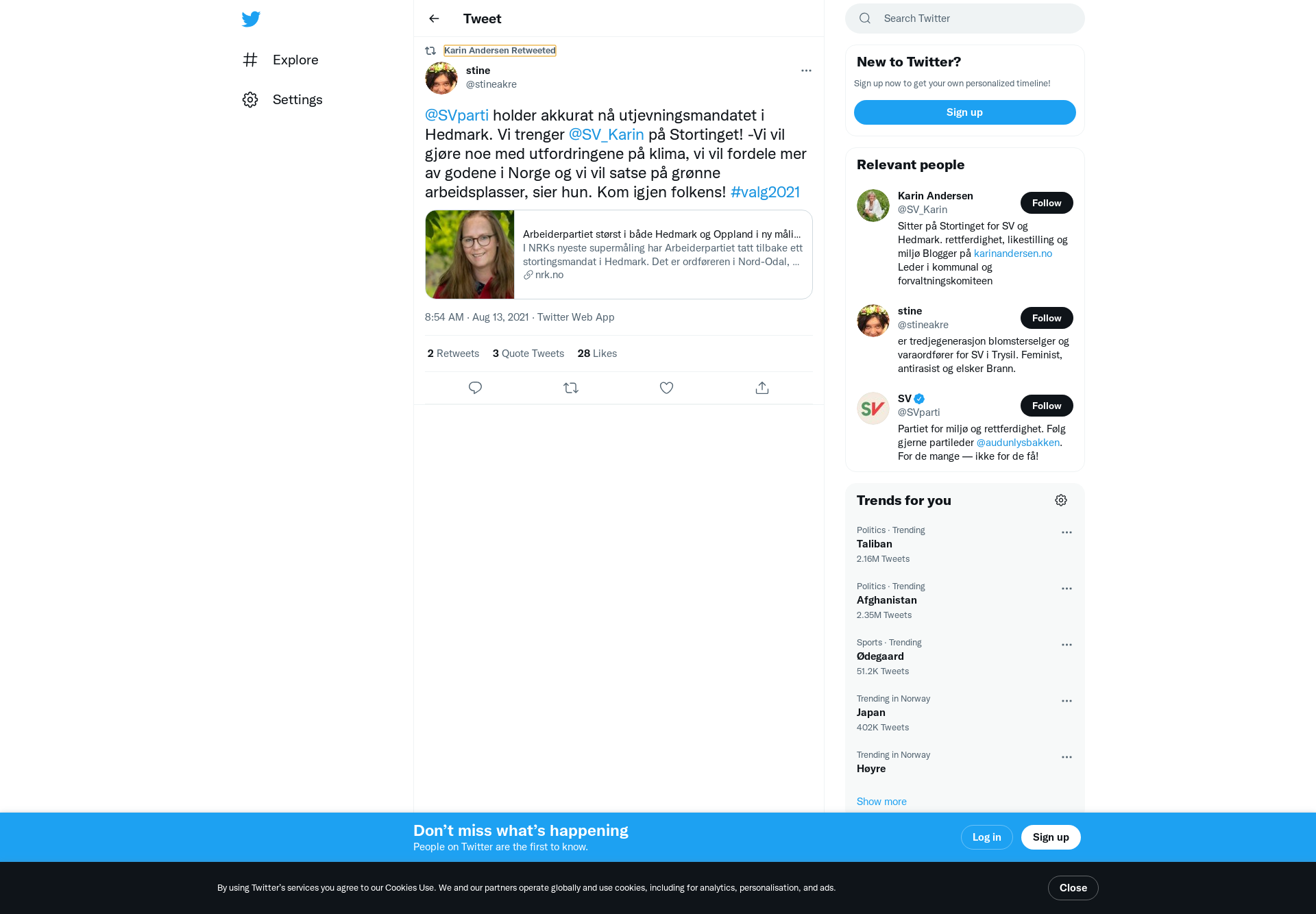Follow Karin Andersen
Viewport: 1316px width, 914px height.
point(1047,203)
